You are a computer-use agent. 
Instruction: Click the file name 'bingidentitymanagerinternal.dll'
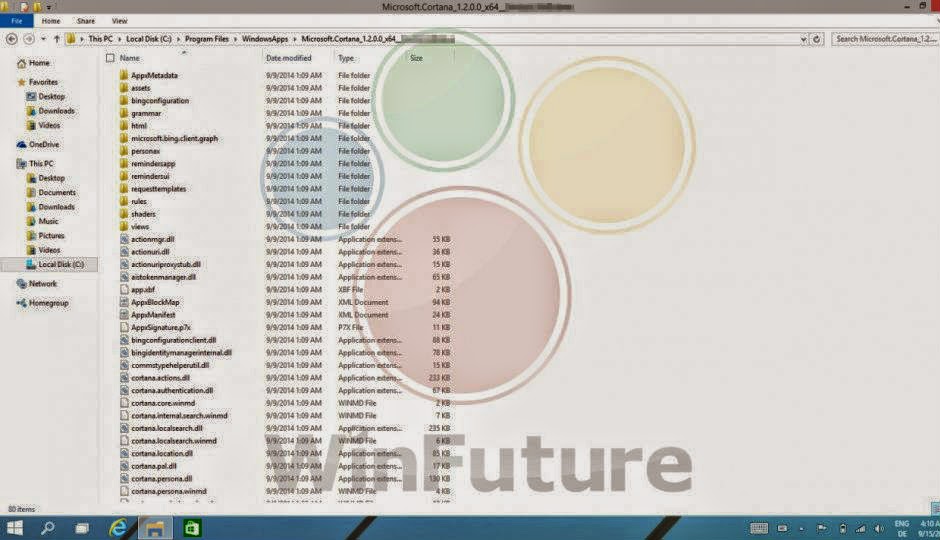coord(182,352)
